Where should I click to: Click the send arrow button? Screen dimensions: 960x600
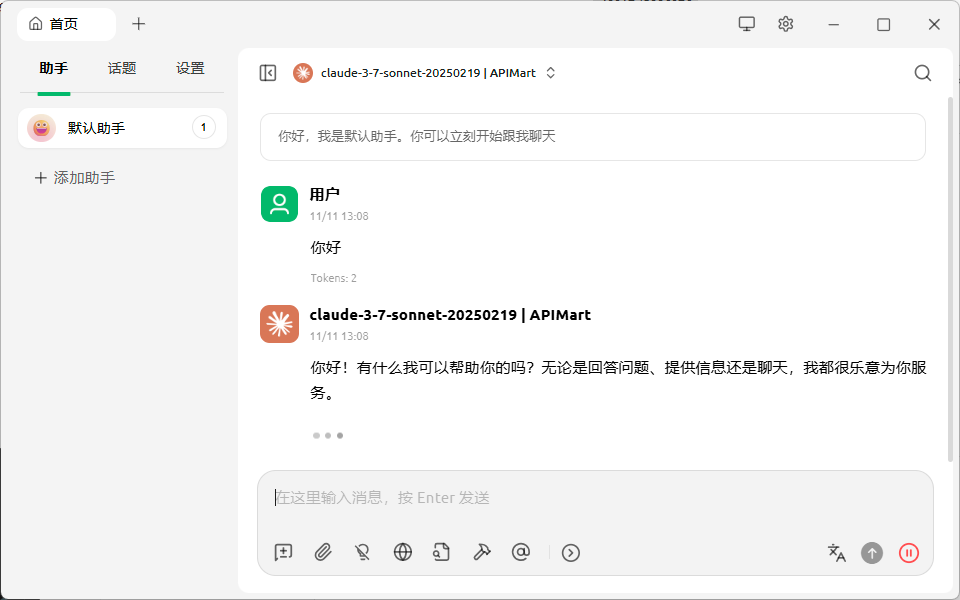[872, 553]
